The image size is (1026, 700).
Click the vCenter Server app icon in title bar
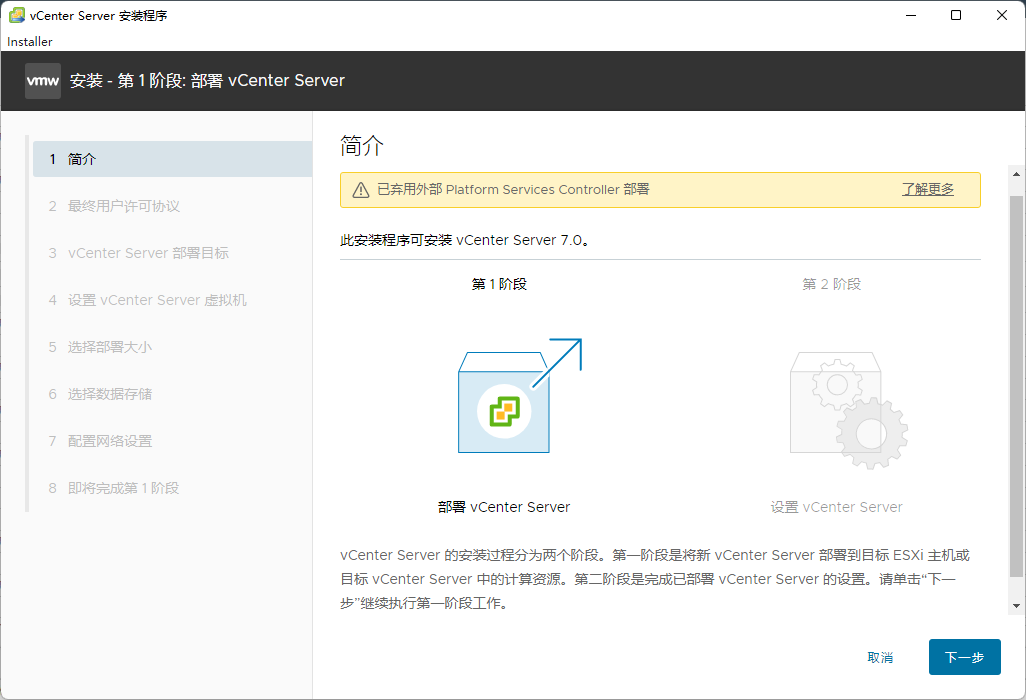[16, 15]
